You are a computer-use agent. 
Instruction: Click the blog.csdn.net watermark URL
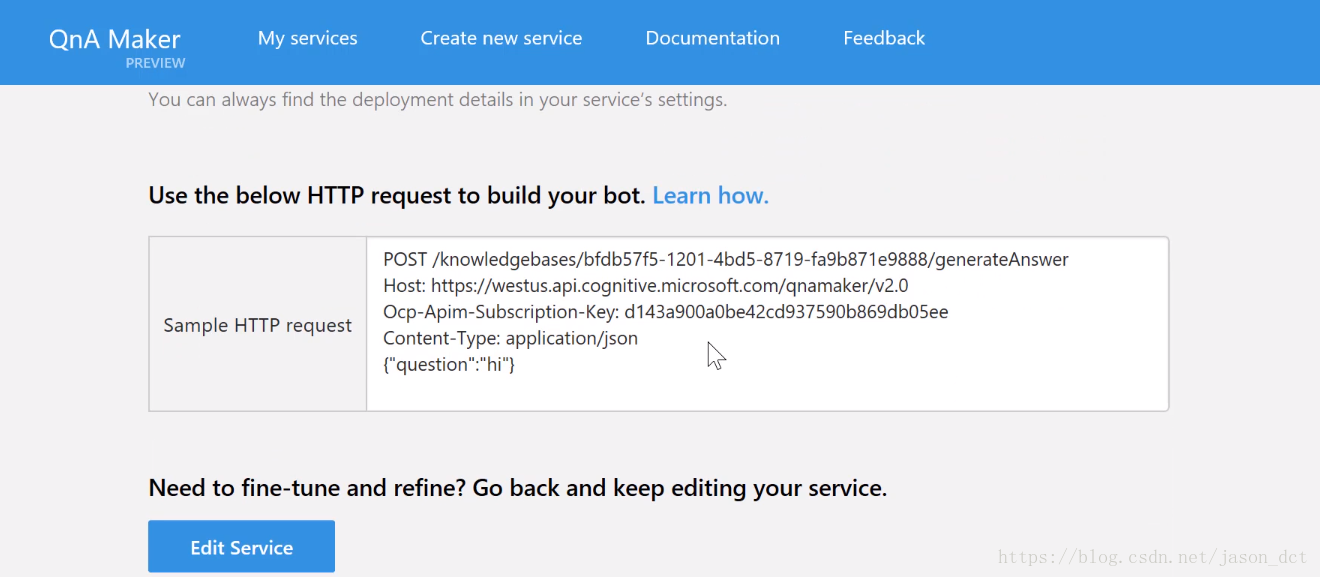pyautogui.click(x=1152, y=557)
